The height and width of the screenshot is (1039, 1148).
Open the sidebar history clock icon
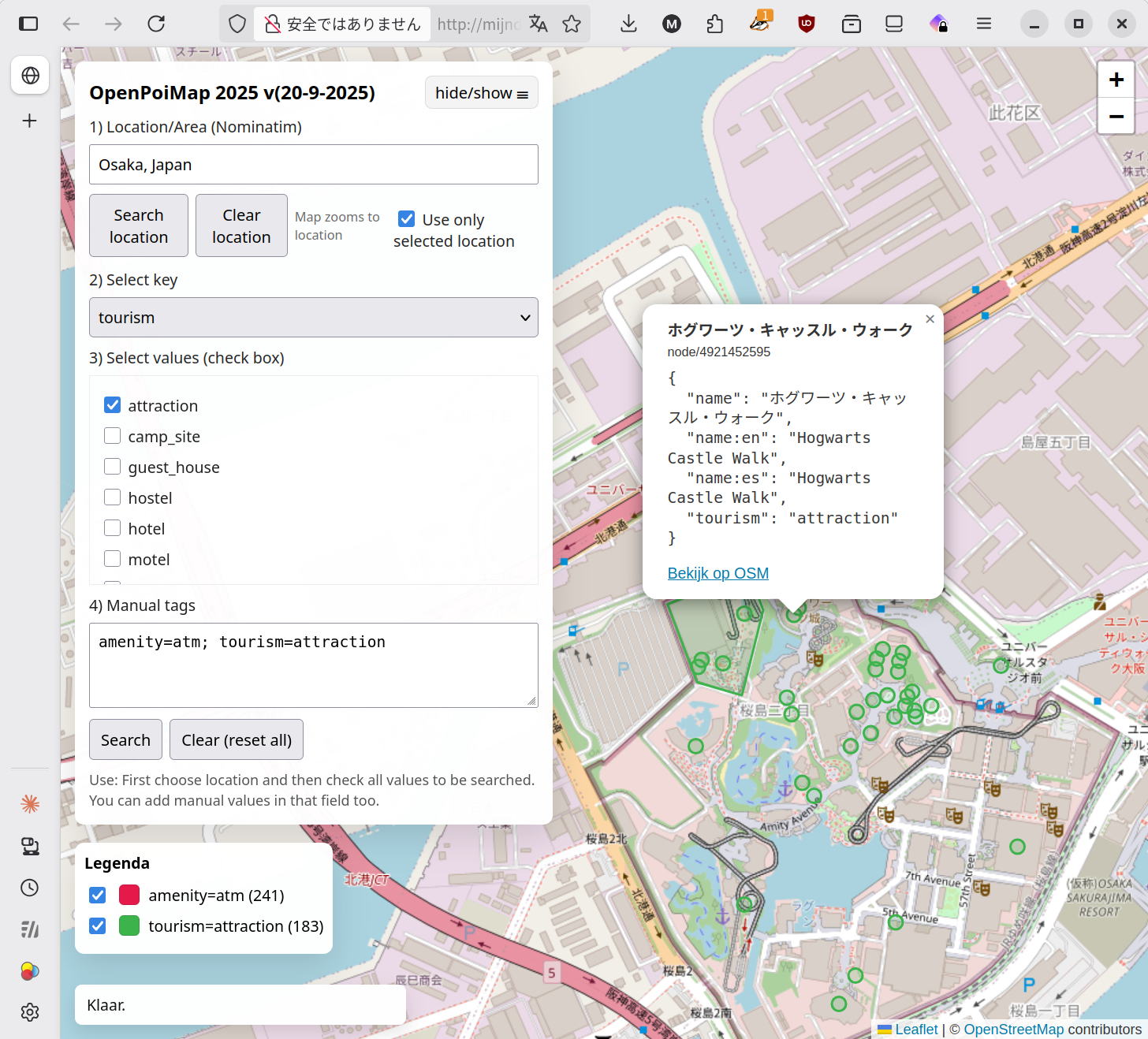tap(30, 888)
